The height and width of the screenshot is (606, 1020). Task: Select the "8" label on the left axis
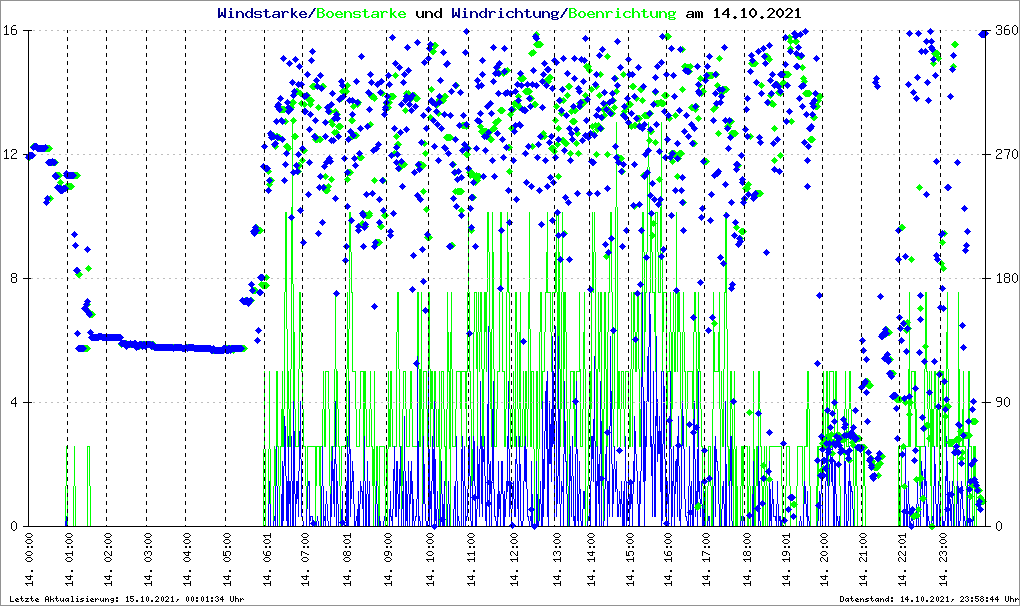(x=16, y=279)
